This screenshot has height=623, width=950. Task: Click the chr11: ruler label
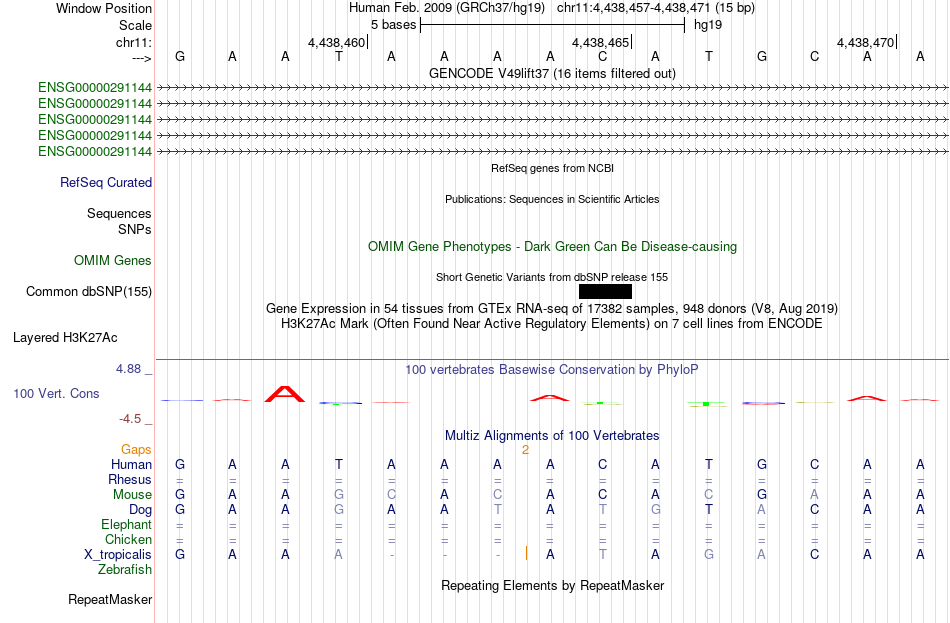pos(133,42)
